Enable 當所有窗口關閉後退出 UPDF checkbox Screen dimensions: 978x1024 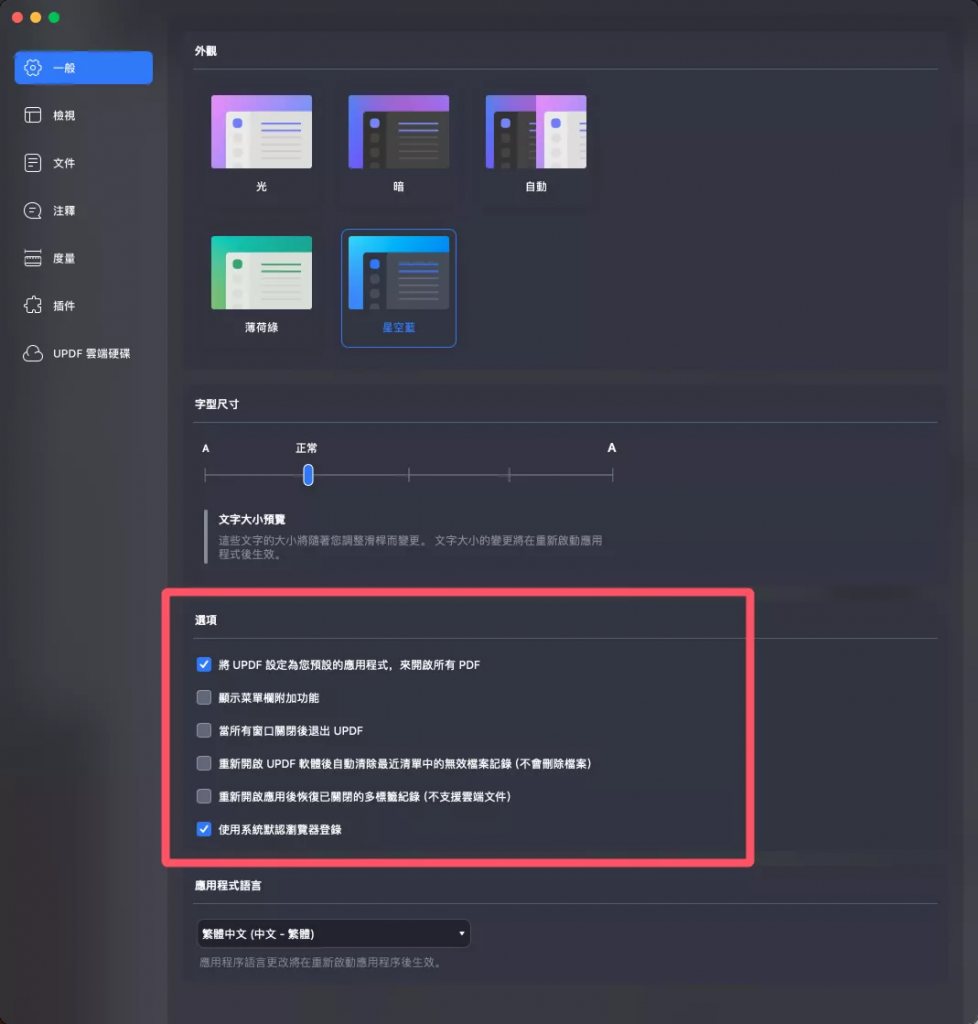point(204,730)
